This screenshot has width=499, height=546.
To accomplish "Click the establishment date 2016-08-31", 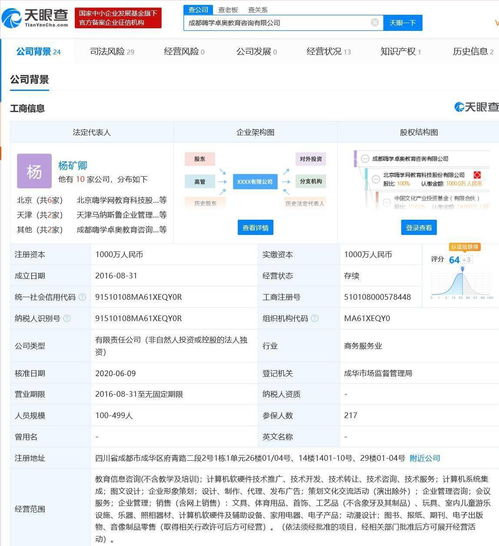I will 116,276.
